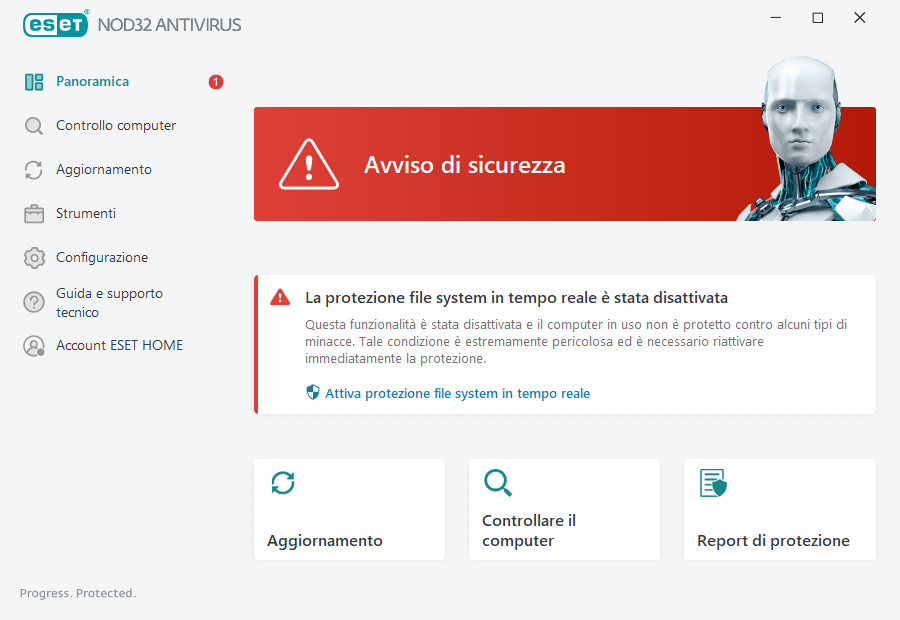
Task: Select the Controllo computer magnifying glass icon
Action: [34, 125]
